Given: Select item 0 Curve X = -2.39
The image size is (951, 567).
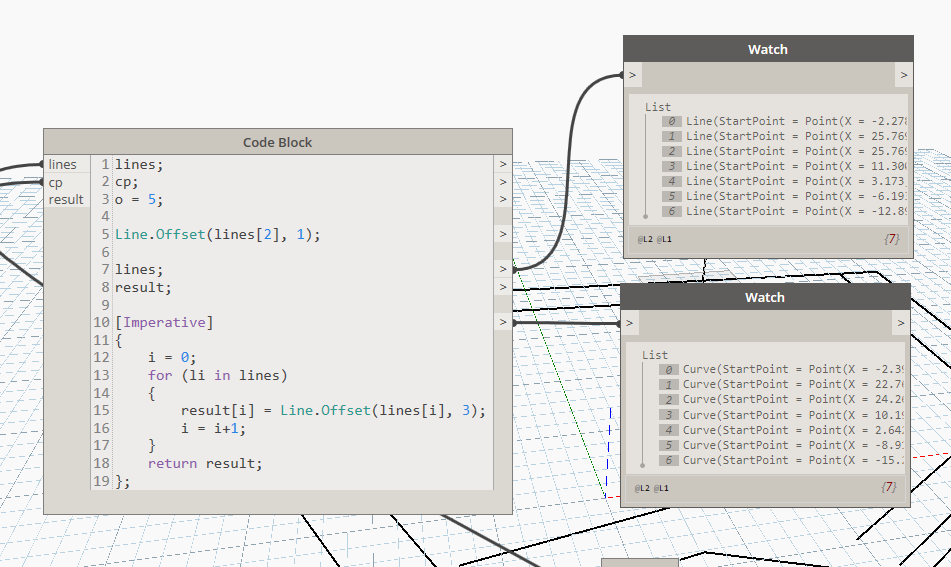Looking at the screenshot, I should 781,369.
